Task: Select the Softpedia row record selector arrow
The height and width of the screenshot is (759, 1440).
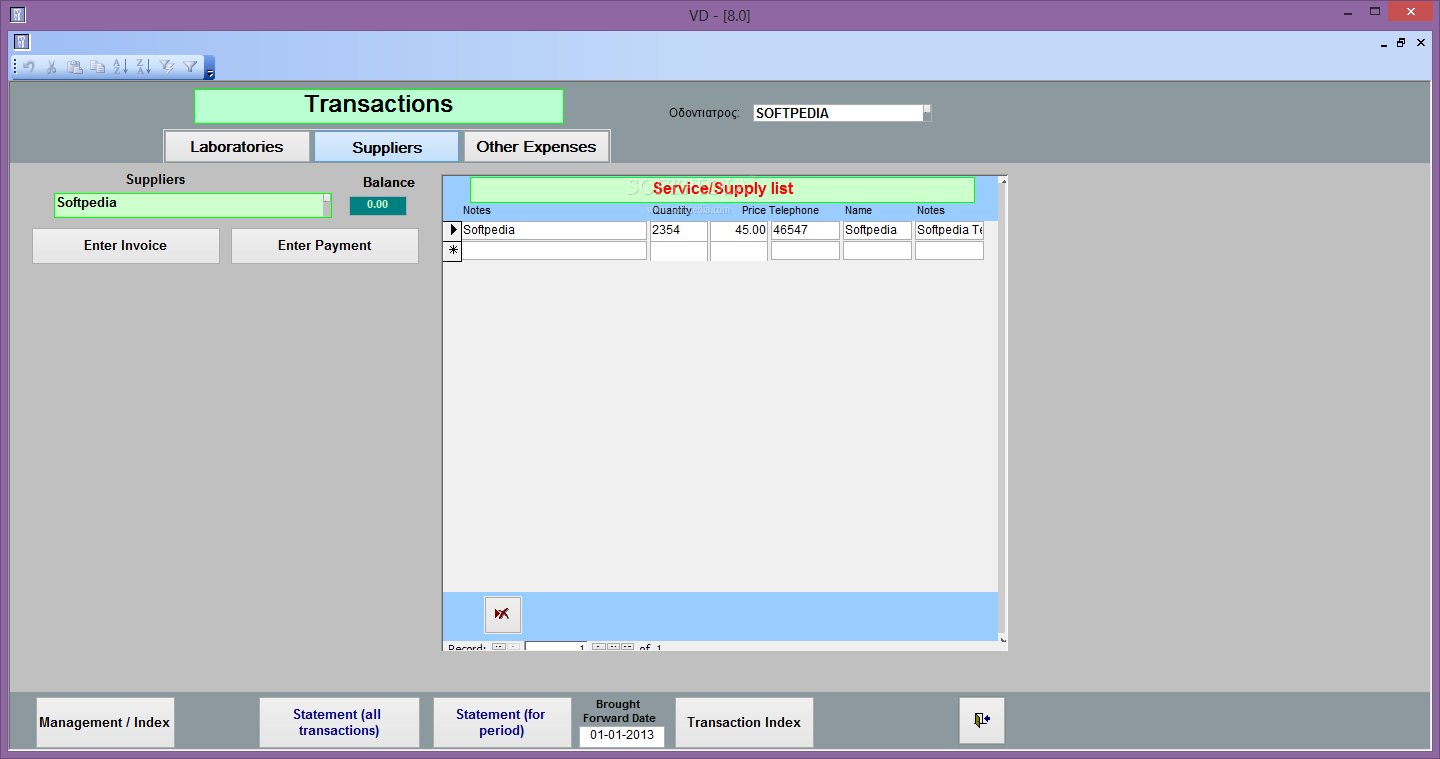Action: [452, 230]
